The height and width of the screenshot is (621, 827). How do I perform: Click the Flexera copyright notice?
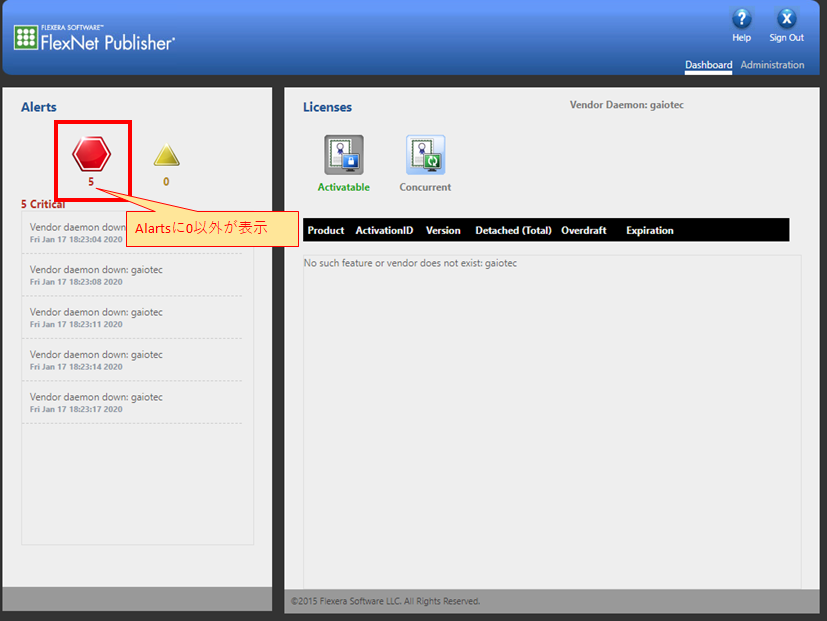click(386, 601)
